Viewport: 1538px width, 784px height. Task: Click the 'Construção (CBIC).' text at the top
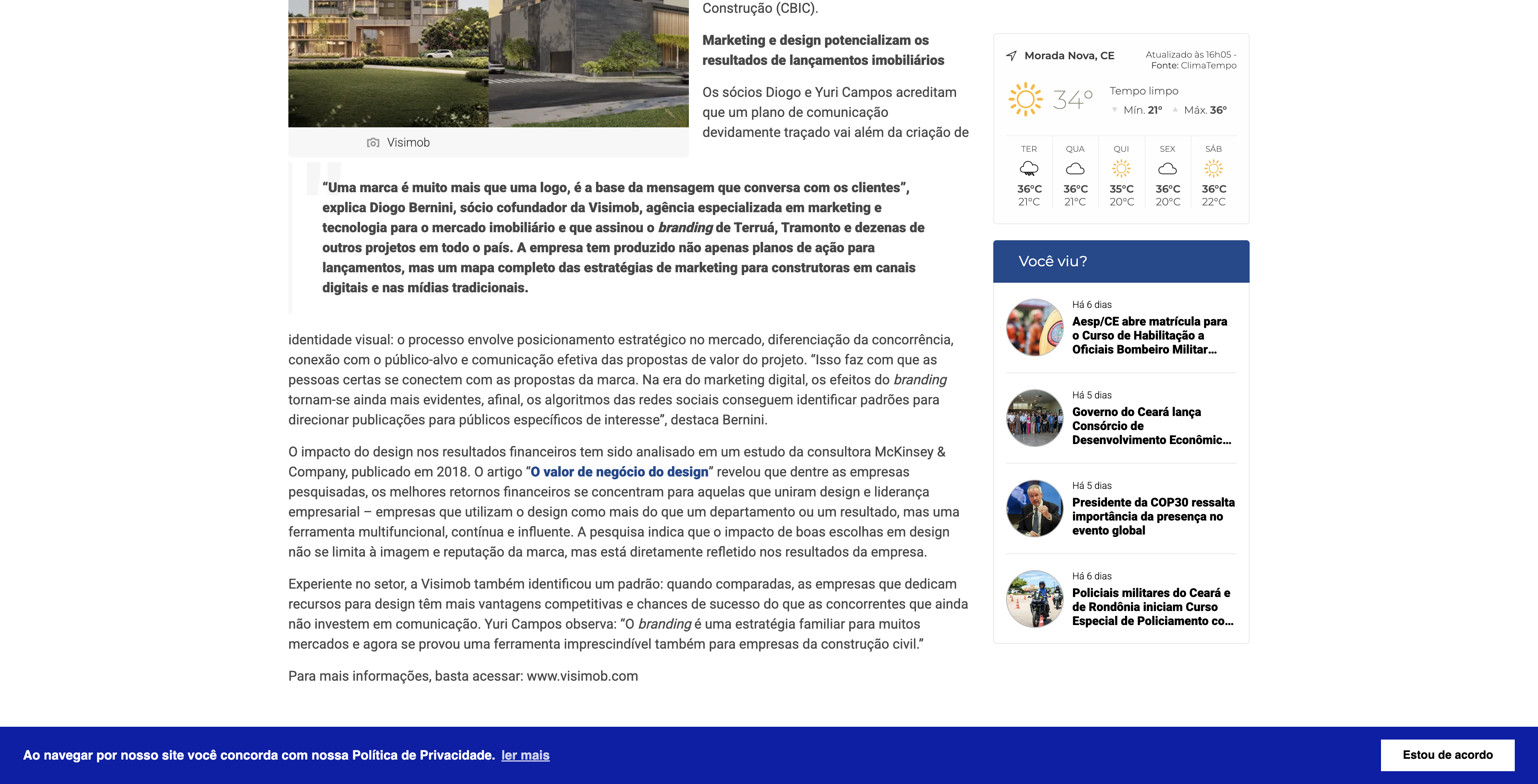760,8
